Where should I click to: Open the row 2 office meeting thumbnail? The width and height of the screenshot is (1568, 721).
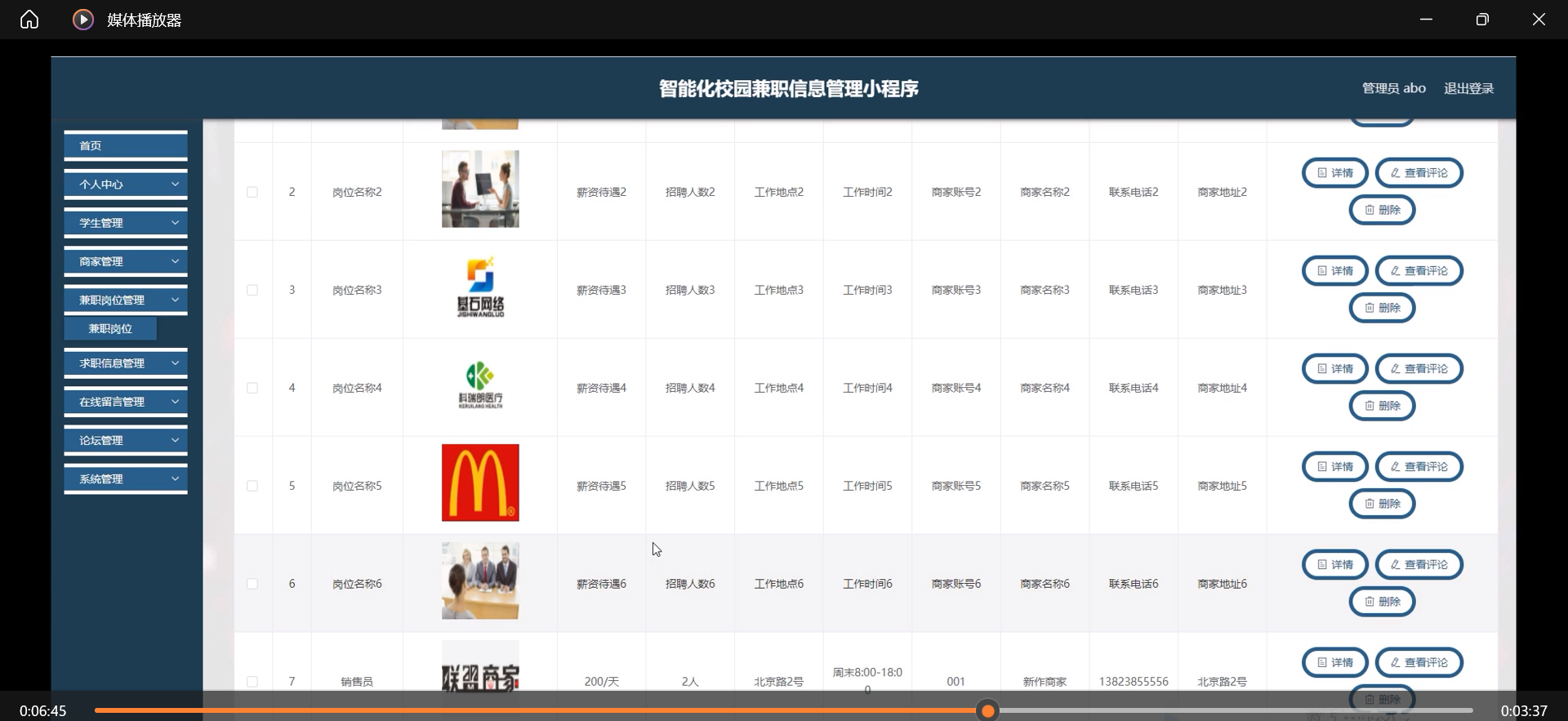480,189
